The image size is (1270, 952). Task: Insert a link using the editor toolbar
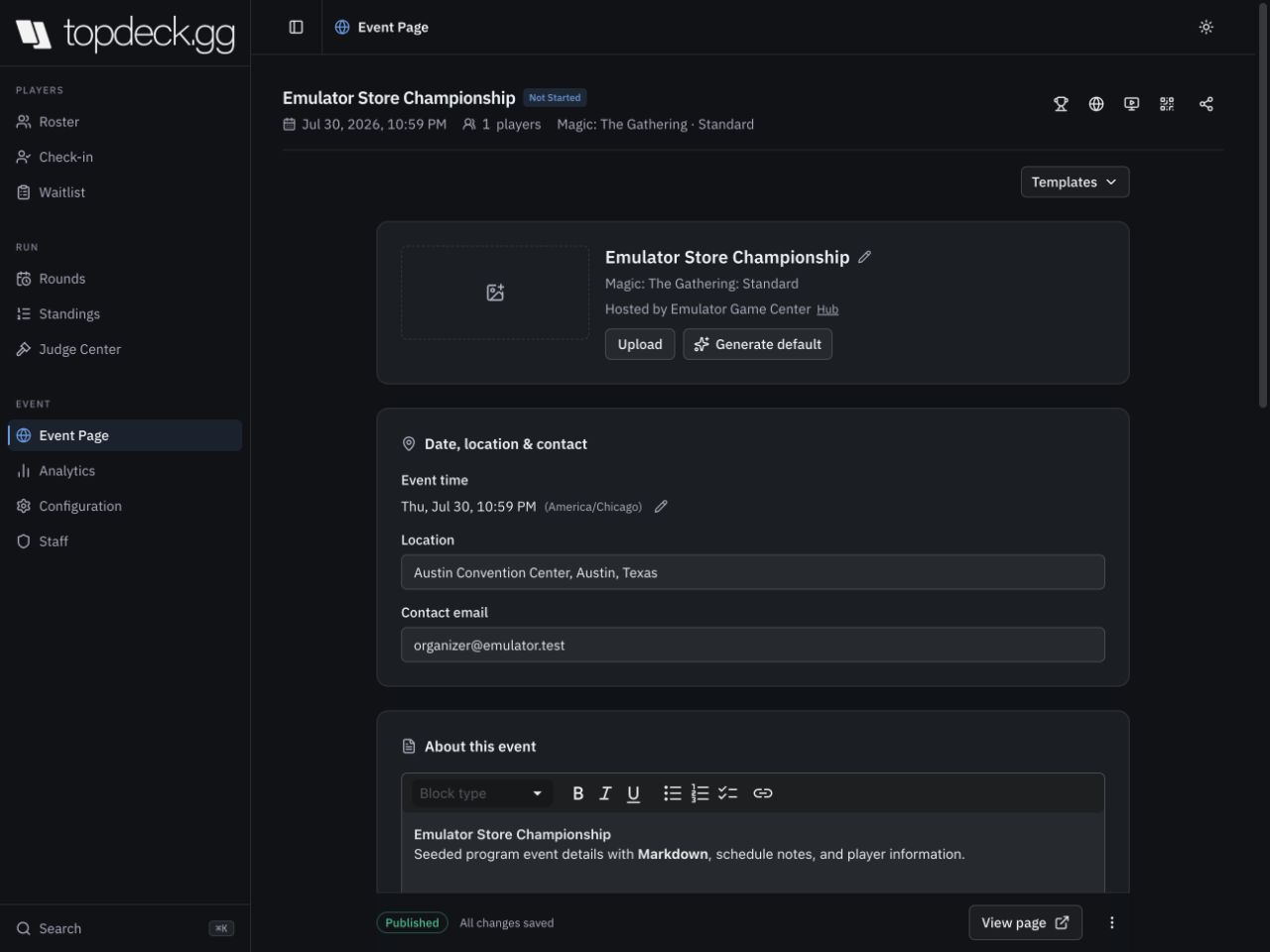pos(763,793)
